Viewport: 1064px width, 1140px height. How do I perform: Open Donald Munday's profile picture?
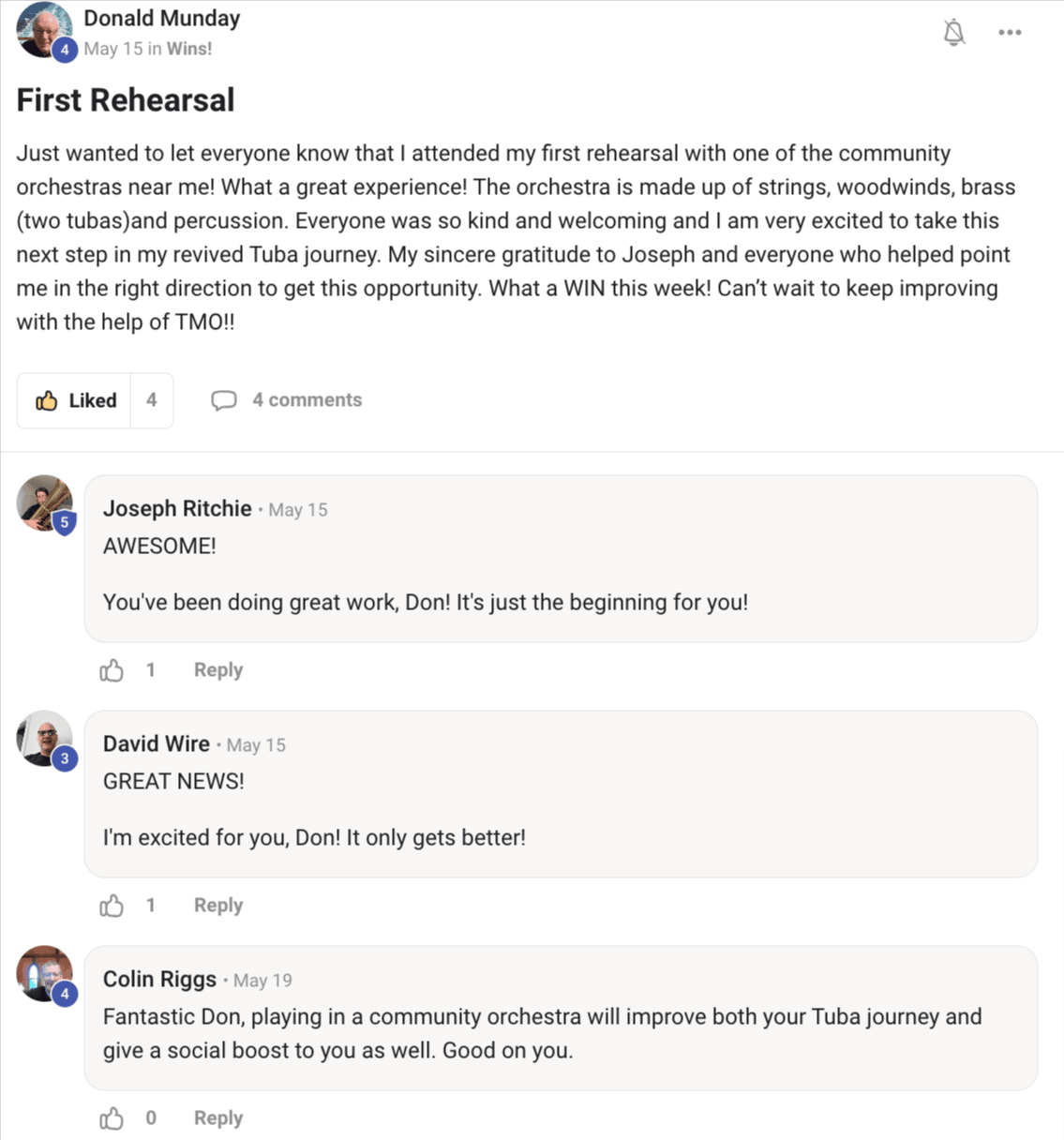pyautogui.click(x=43, y=30)
